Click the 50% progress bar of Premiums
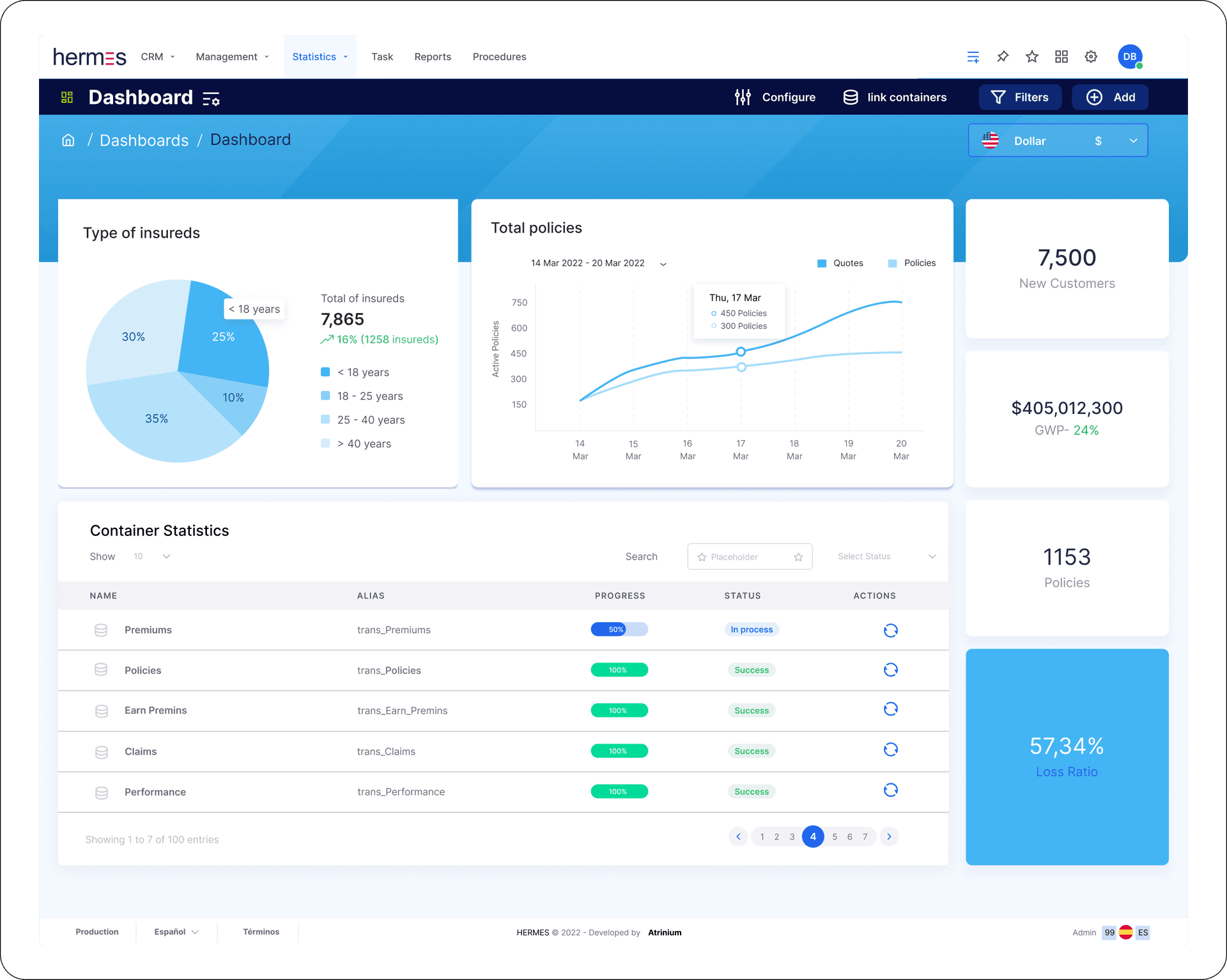Screen dimensions: 1227x980 [x=619, y=629]
